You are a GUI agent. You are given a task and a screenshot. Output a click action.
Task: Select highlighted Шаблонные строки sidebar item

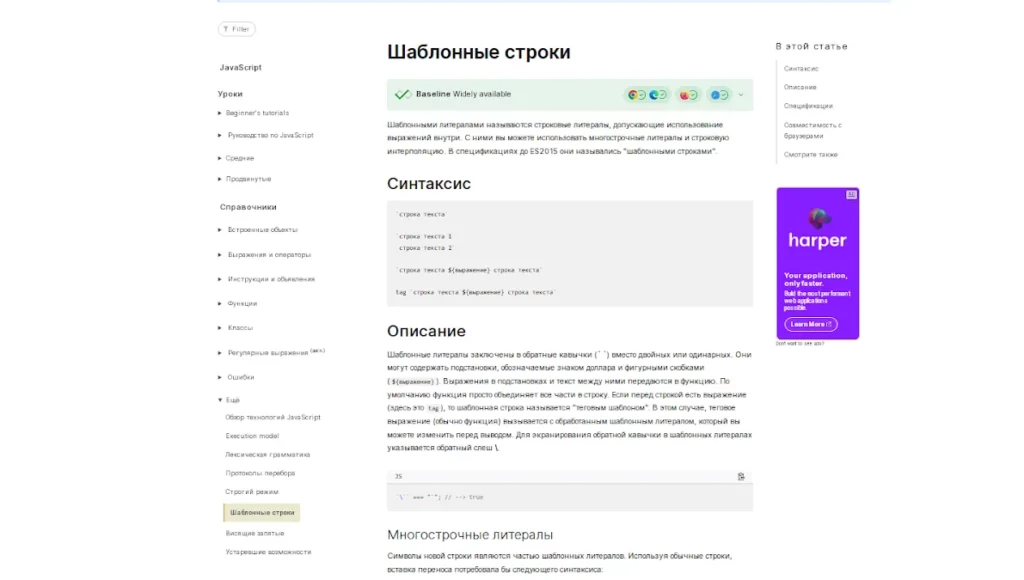click(262, 513)
